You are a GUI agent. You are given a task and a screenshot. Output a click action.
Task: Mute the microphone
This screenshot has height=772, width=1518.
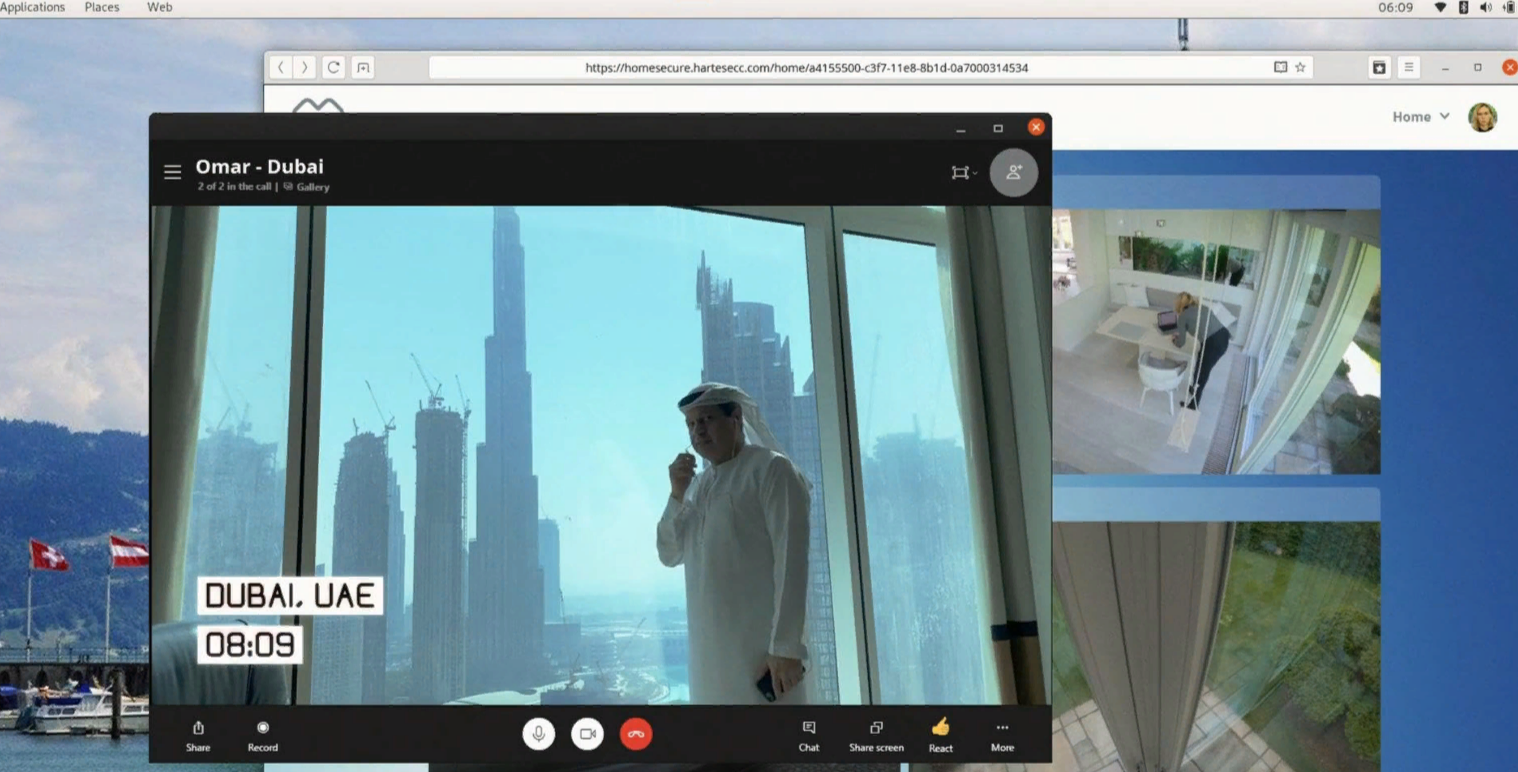538,734
